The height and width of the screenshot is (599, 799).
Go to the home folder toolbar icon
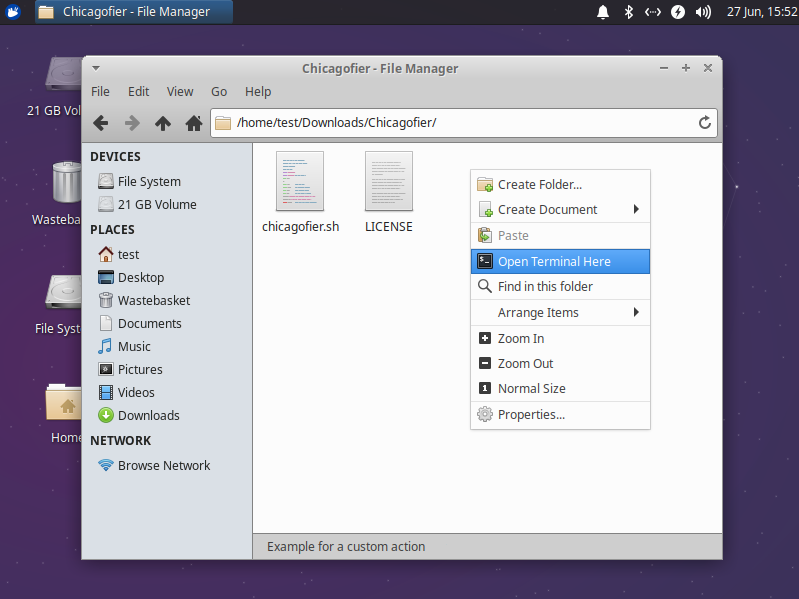pyautogui.click(x=194, y=123)
